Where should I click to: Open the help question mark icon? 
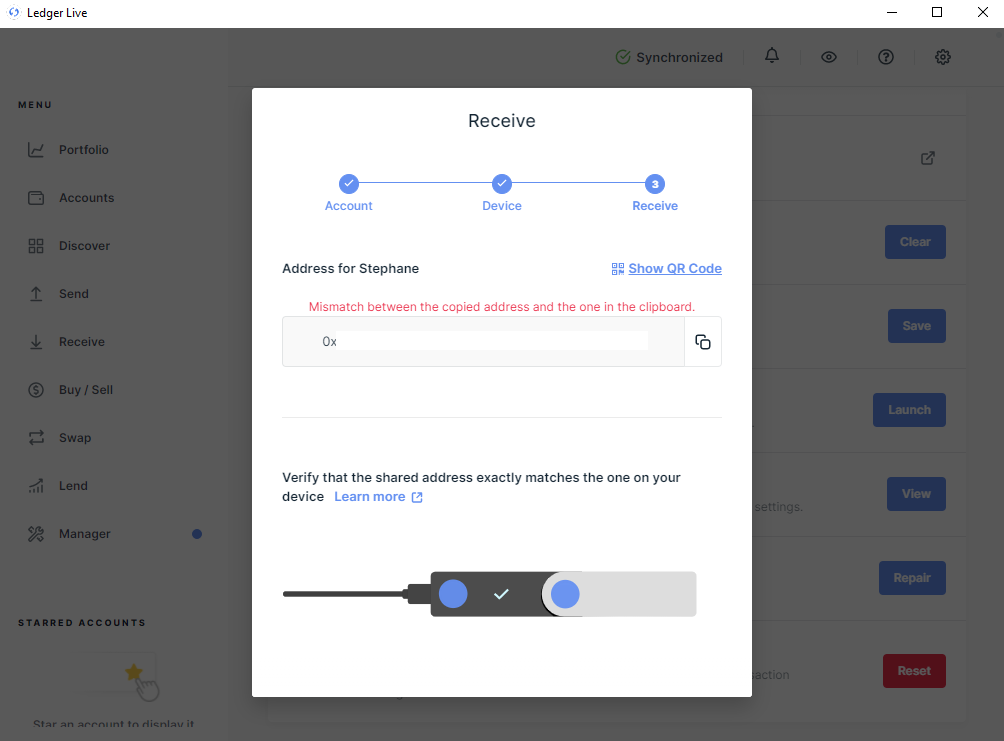[x=885, y=57]
